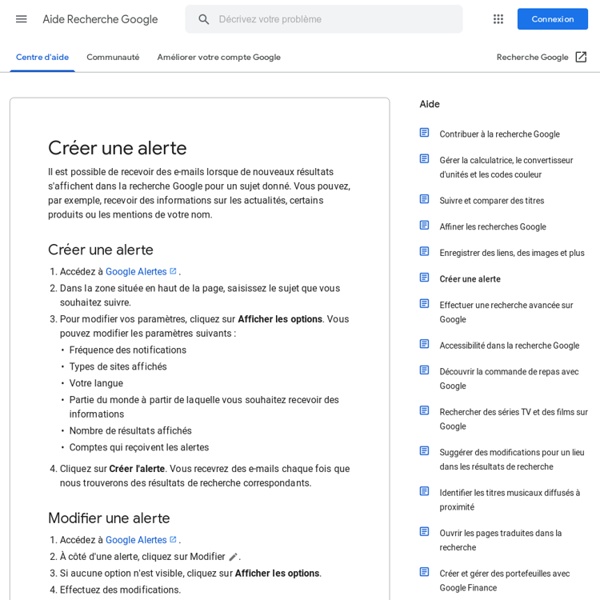Open the Google apps grid
Image resolution: width=600 pixels, height=600 pixels.
(x=498, y=19)
